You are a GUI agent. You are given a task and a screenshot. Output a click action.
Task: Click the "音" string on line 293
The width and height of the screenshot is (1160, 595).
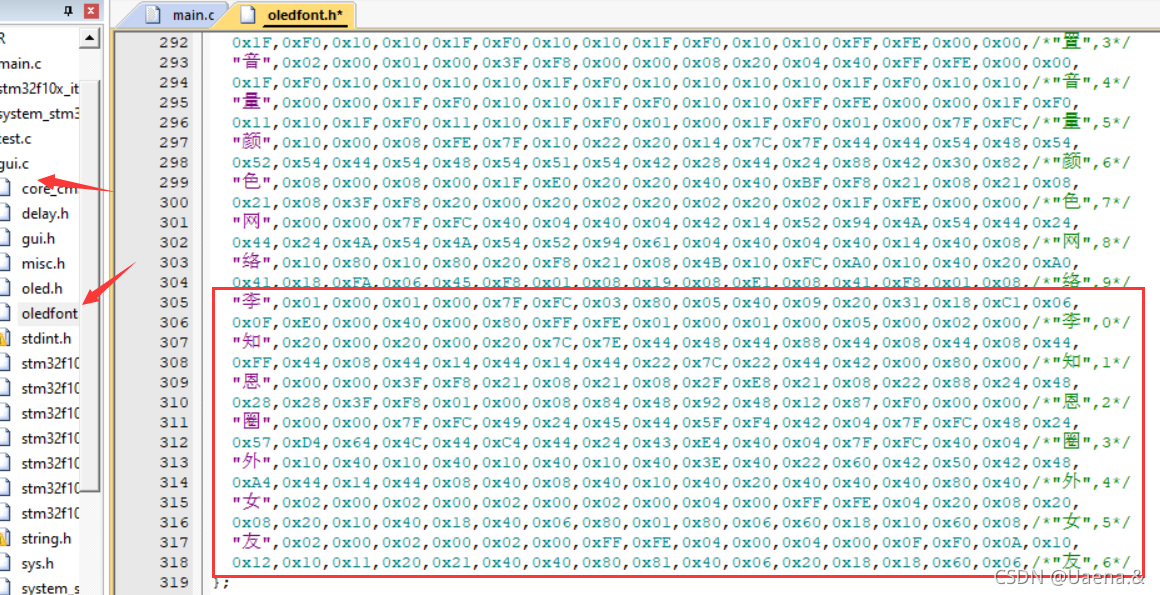[253, 62]
